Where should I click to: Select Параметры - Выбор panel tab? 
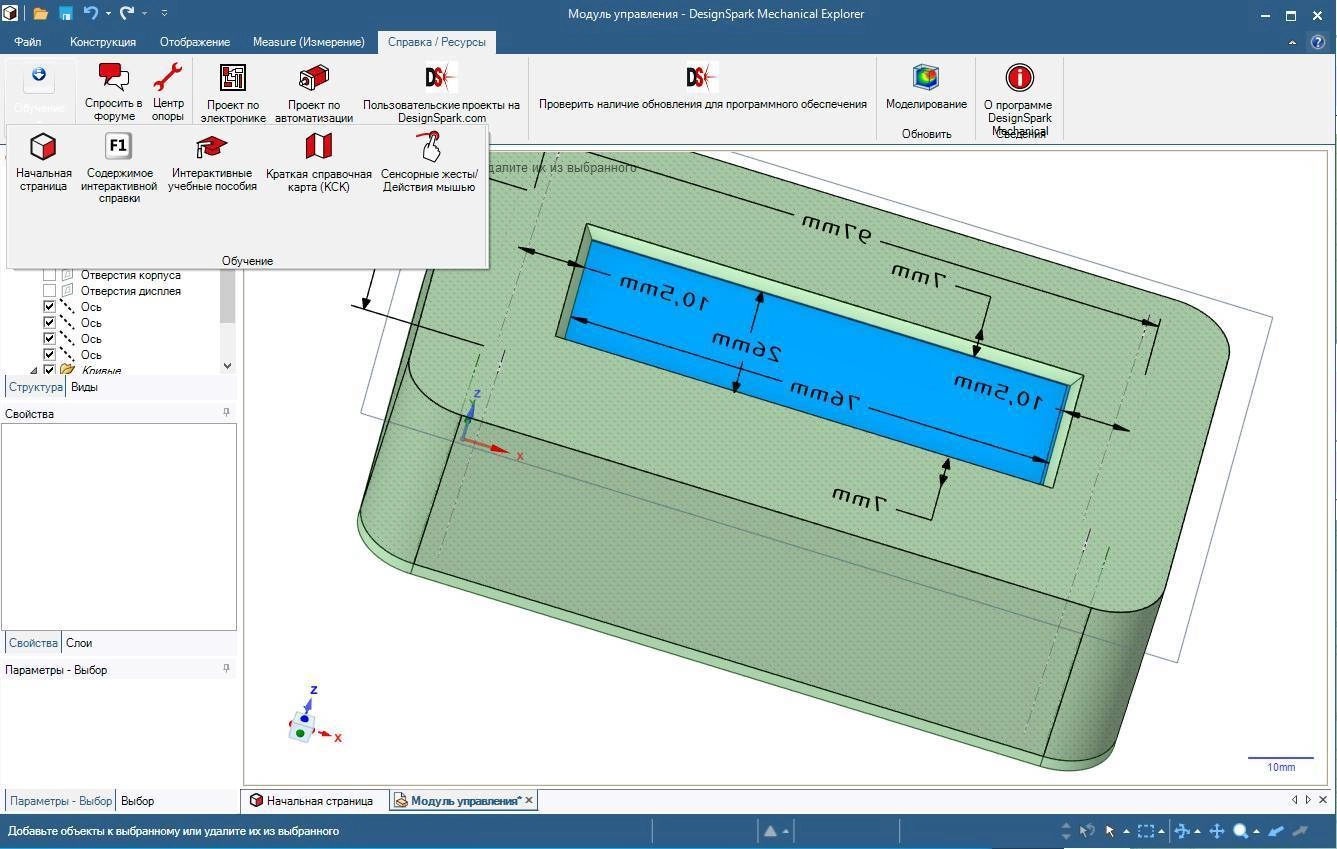(x=61, y=801)
